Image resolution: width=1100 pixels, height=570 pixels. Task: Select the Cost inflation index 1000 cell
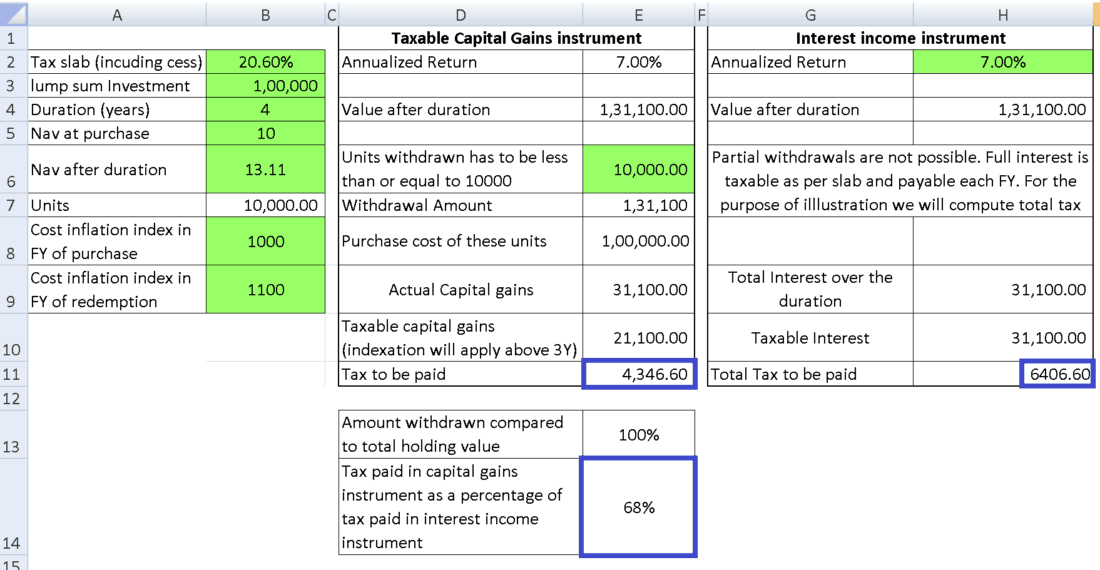click(266, 241)
